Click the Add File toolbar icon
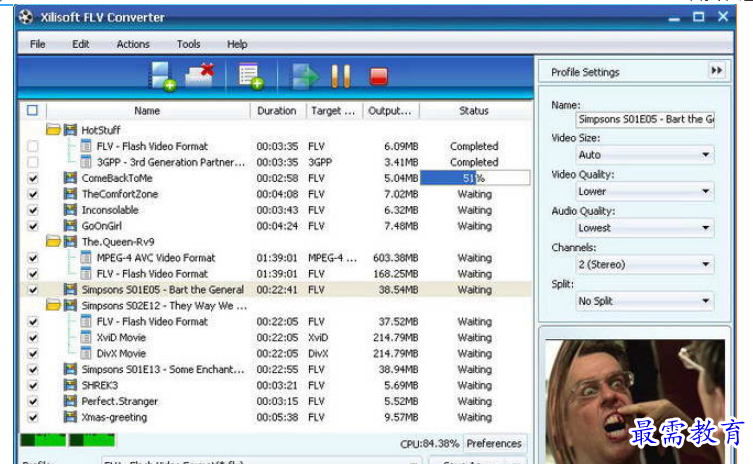753x464 pixels. (162, 76)
